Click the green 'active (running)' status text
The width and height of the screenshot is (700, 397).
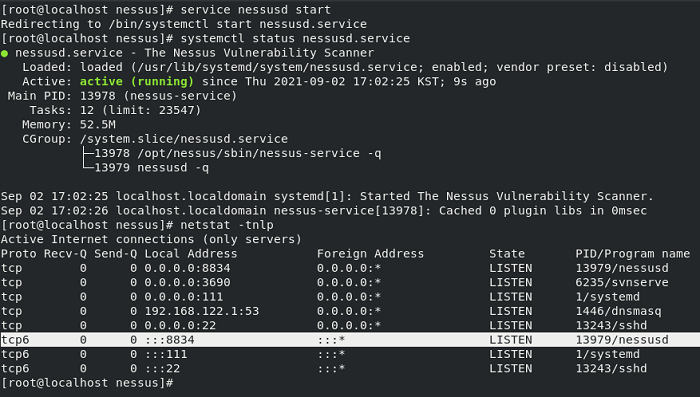click(137, 82)
